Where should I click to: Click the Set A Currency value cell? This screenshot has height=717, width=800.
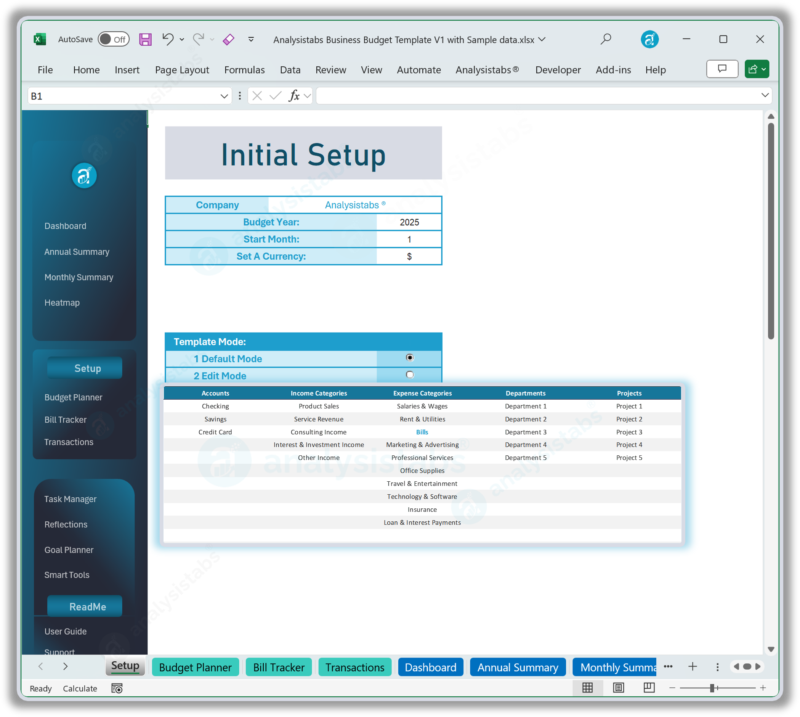pos(409,257)
